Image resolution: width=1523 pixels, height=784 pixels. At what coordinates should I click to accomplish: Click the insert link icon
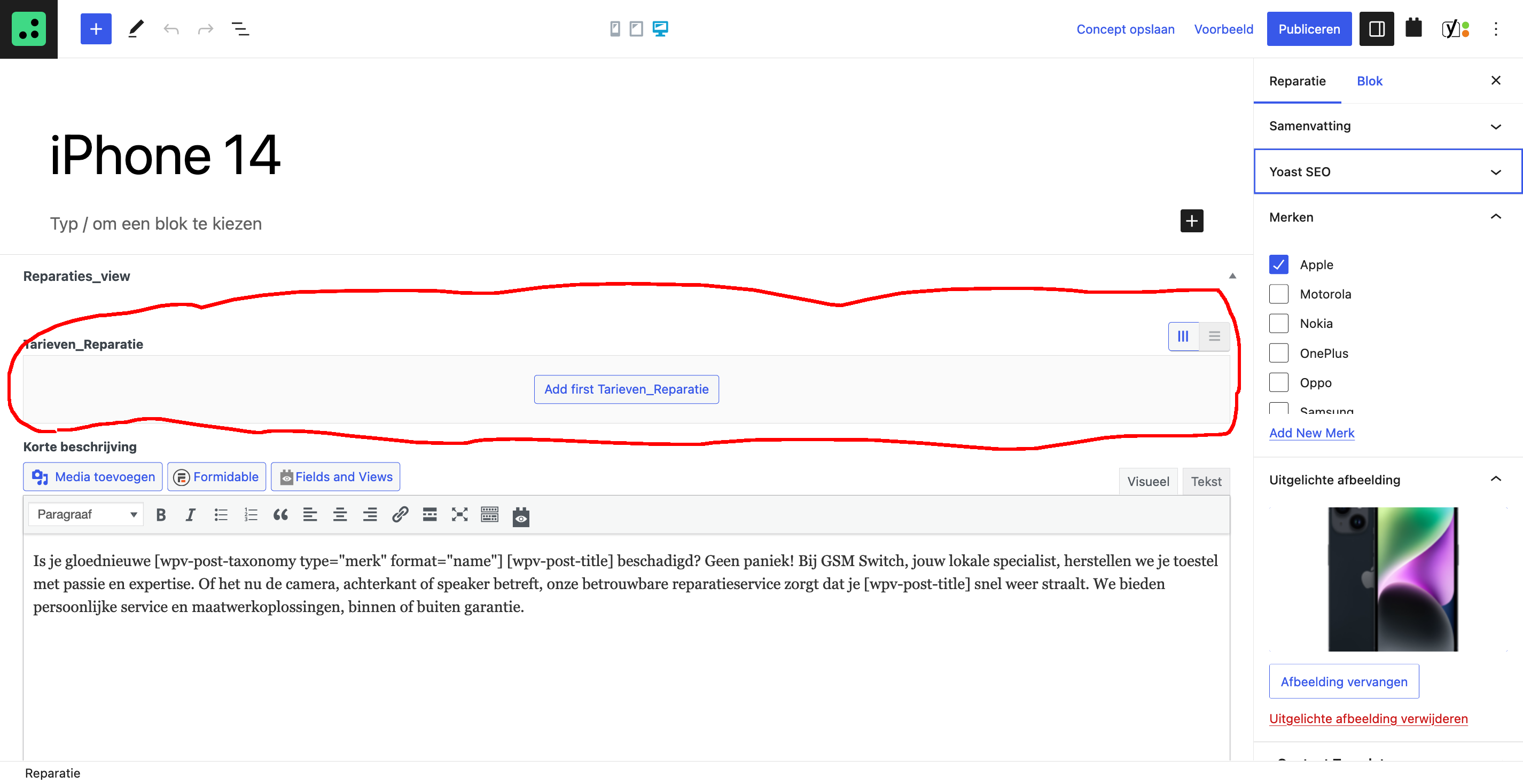400,514
